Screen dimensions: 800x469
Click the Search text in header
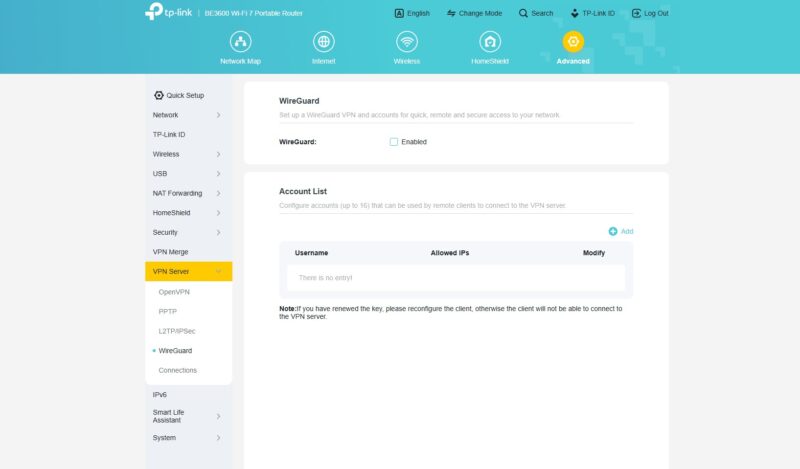[542, 13]
